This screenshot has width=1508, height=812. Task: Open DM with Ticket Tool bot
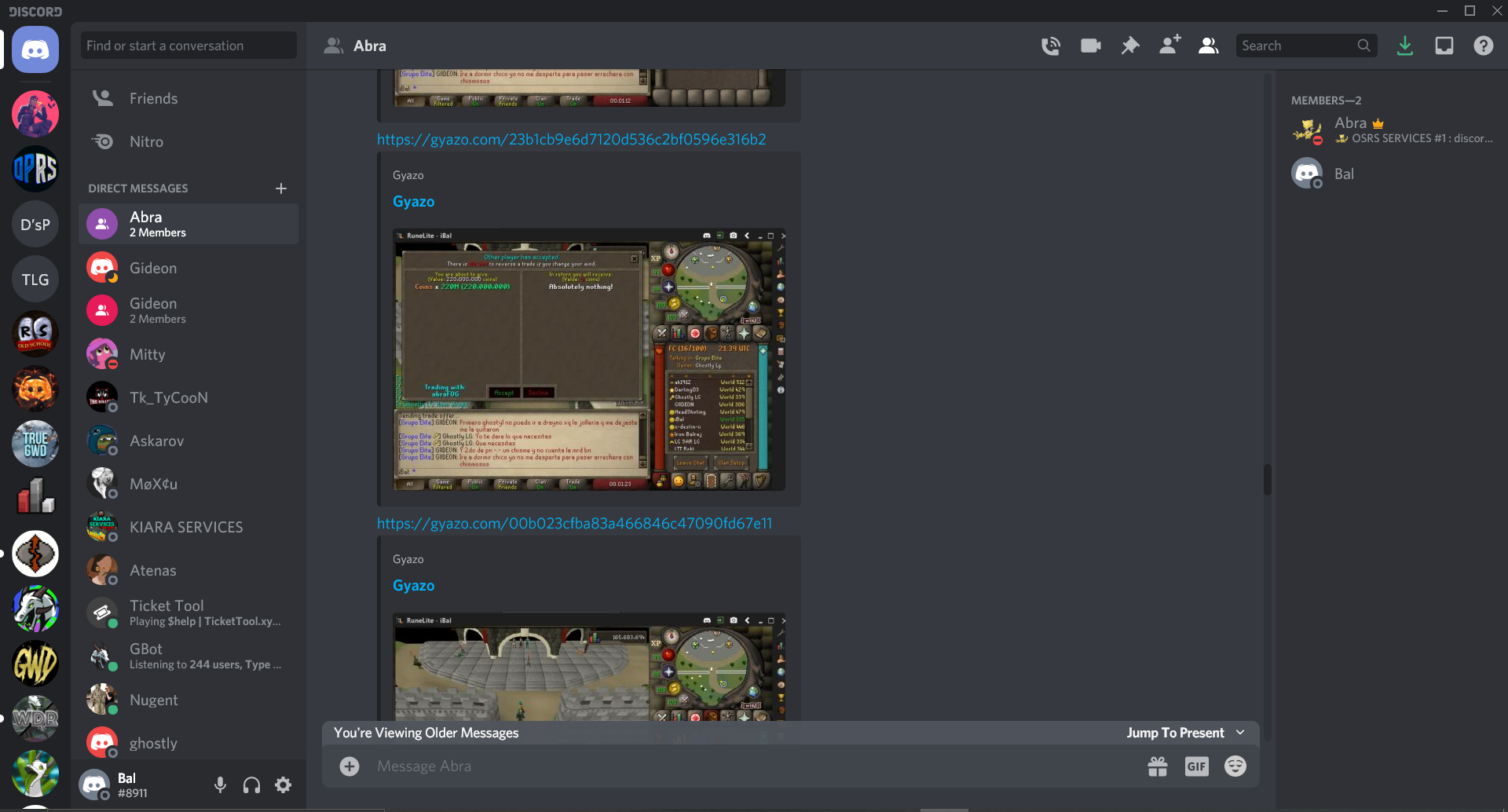pos(188,613)
